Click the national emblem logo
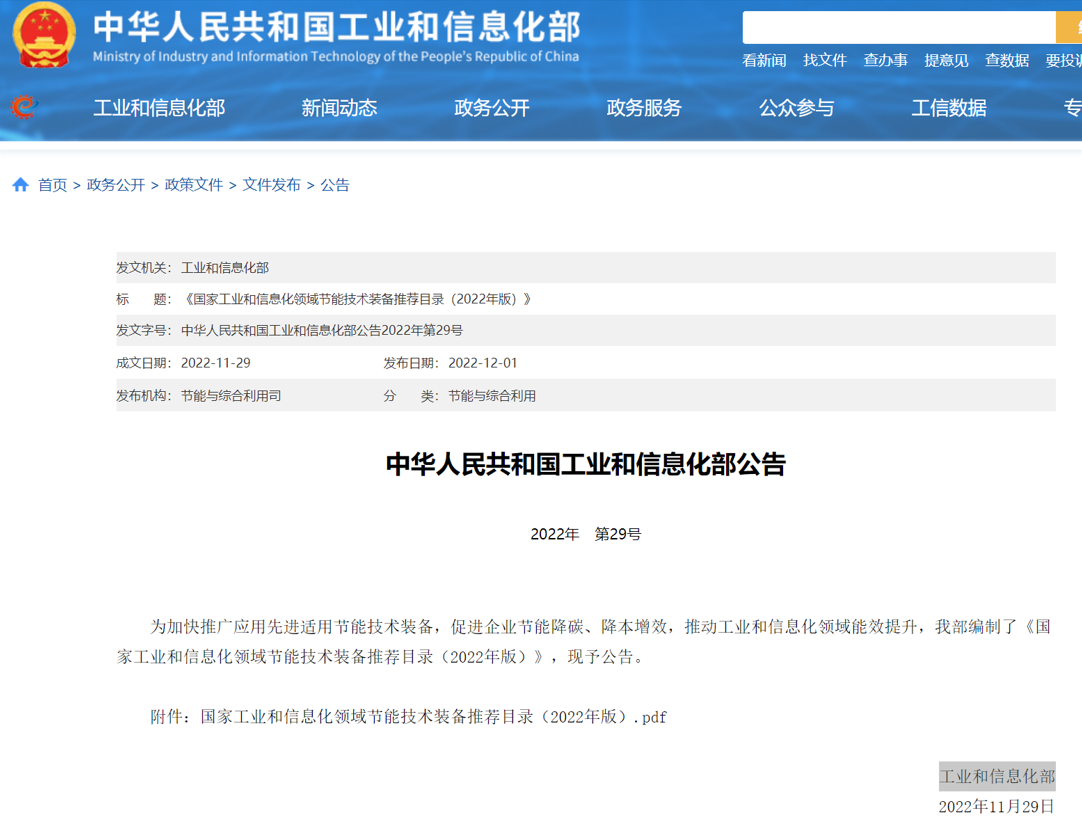 point(44,36)
